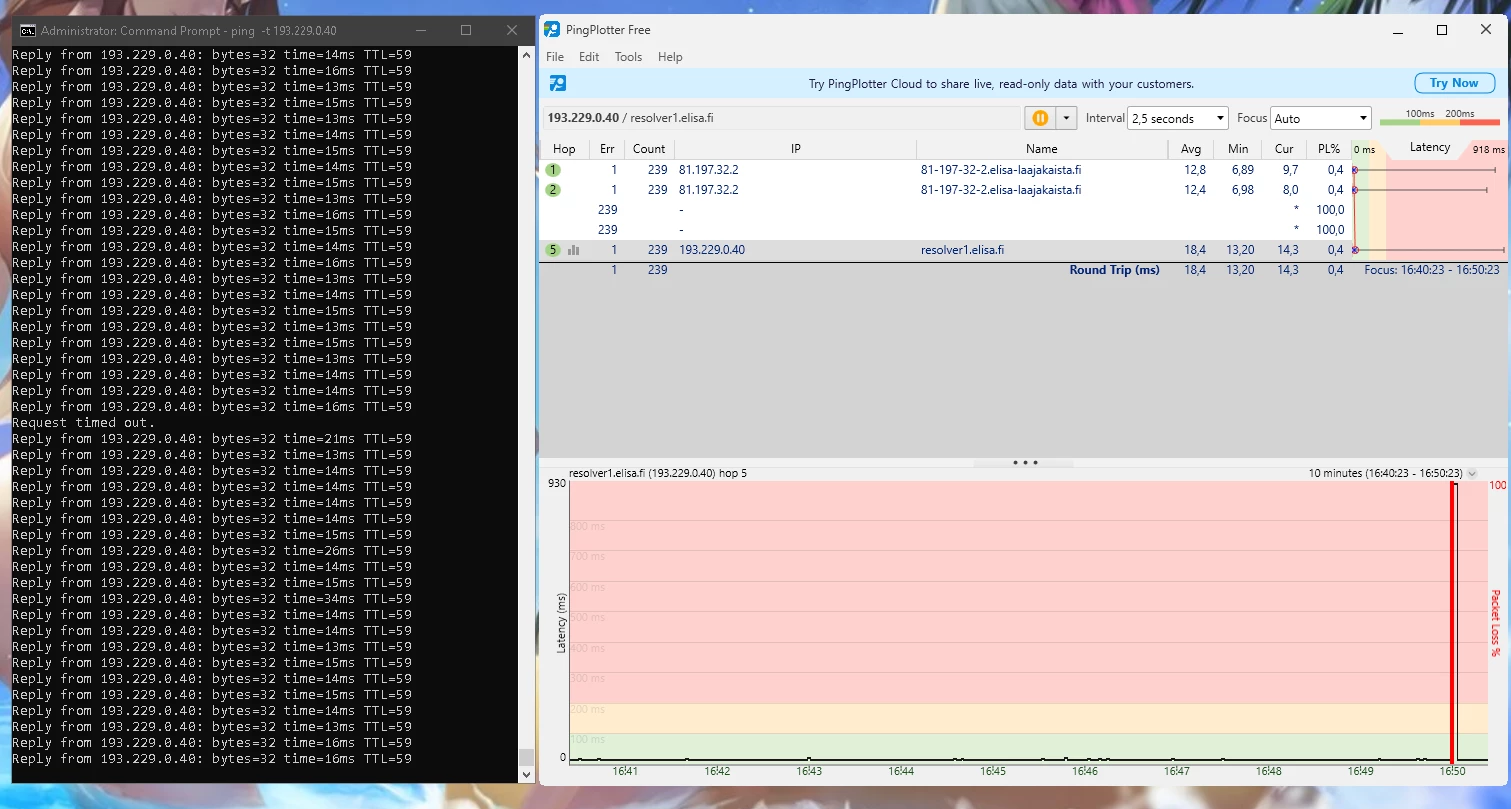Viewport: 1511px width, 809px height.
Task: Open the Edit menu in PingPlotter
Action: pos(589,57)
